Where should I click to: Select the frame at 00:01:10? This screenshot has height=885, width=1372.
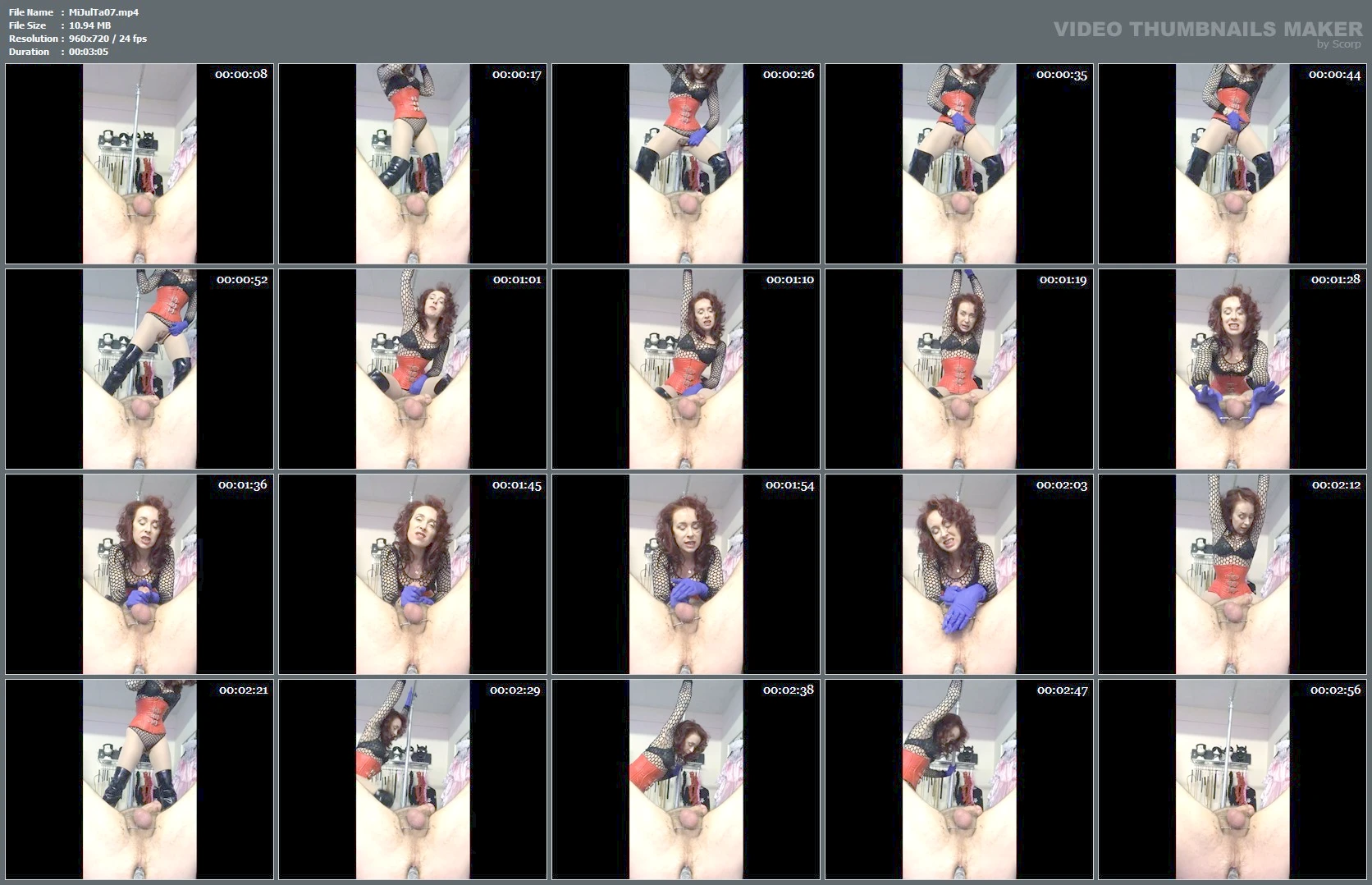click(x=686, y=369)
